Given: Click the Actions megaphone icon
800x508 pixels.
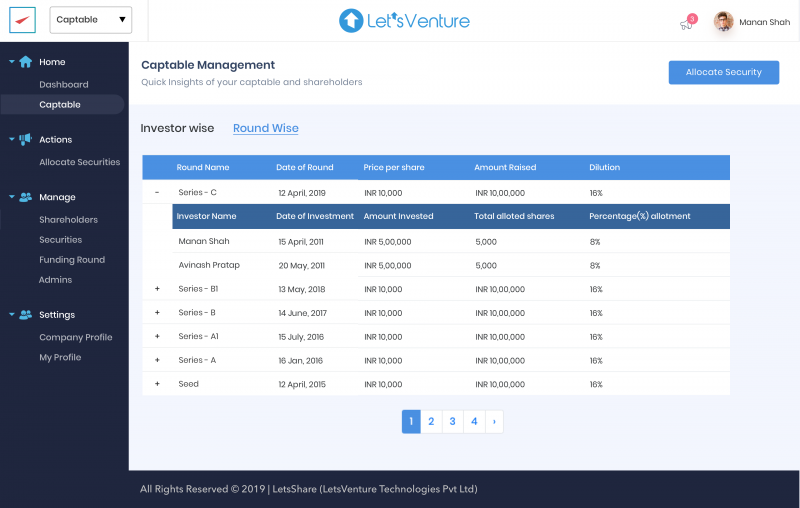Looking at the screenshot, I should tap(26, 139).
